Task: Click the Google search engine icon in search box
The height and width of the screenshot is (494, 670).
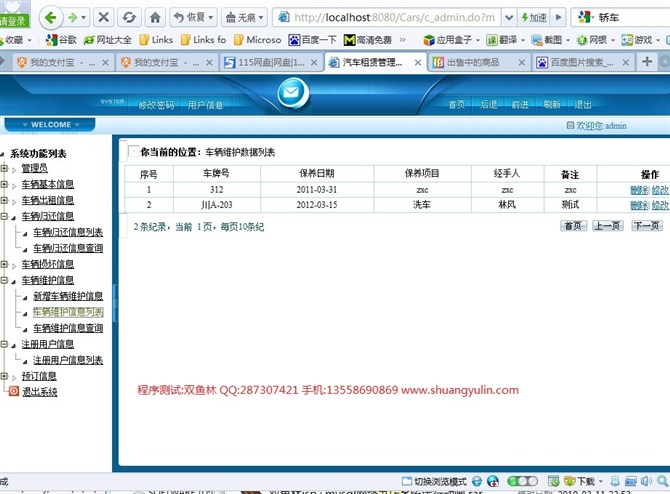Action: [584, 18]
